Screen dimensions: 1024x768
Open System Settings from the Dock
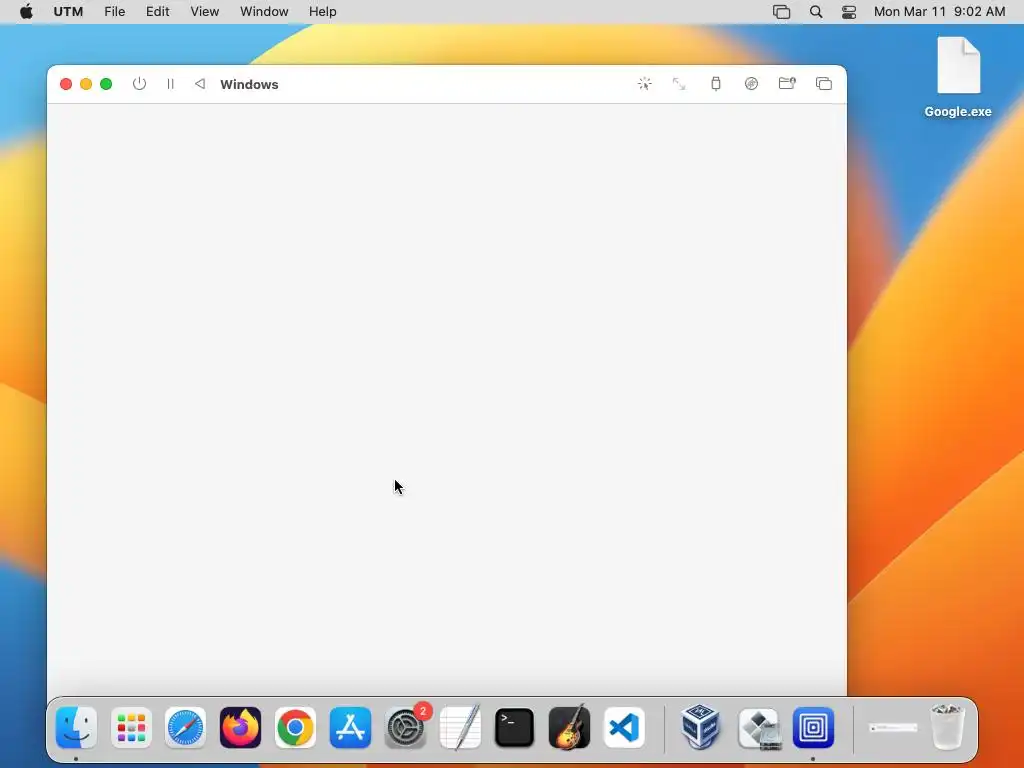coord(405,727)
